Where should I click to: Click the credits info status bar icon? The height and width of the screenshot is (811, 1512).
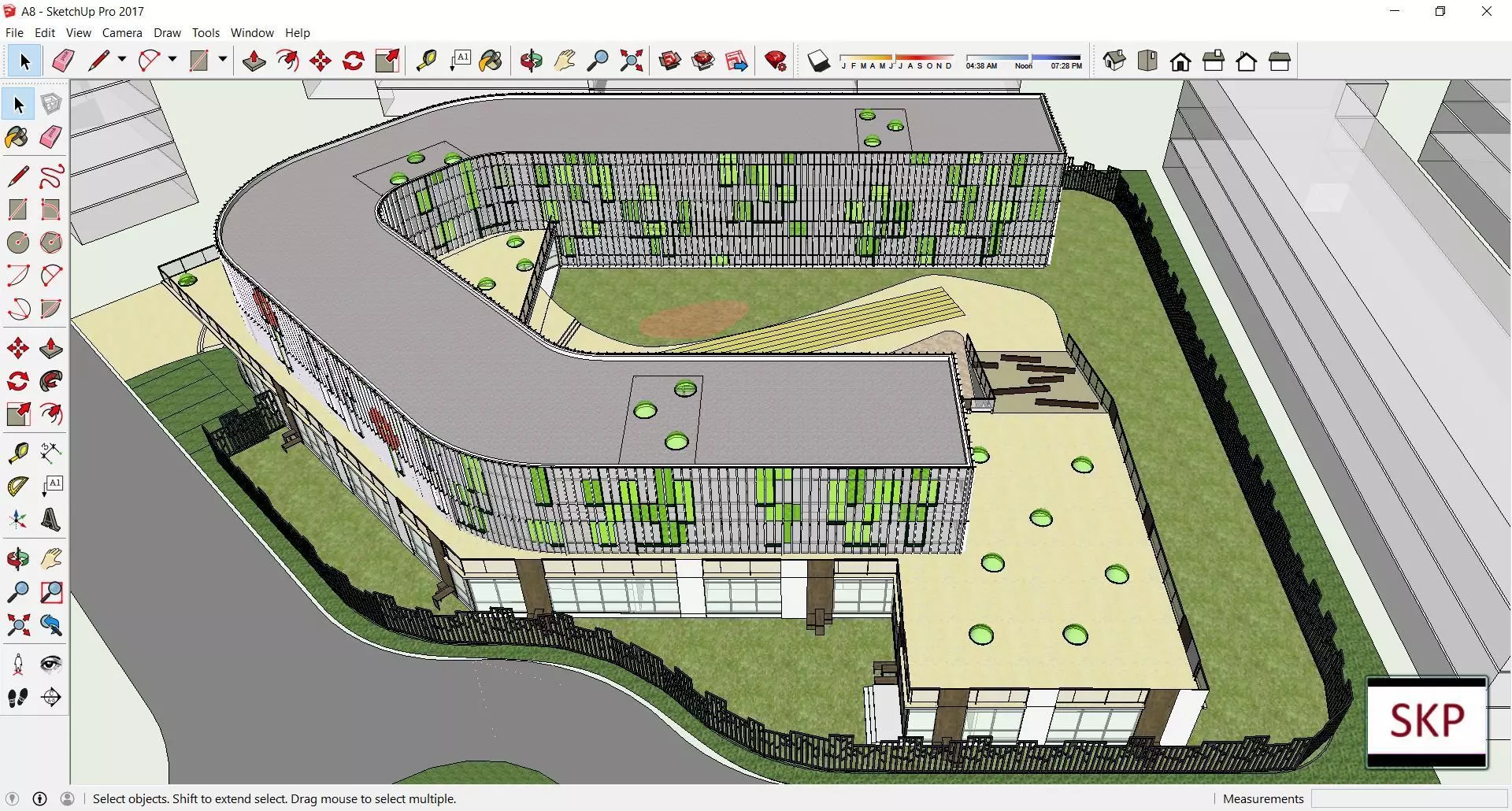pyautogui.click(x=39, y=798)
